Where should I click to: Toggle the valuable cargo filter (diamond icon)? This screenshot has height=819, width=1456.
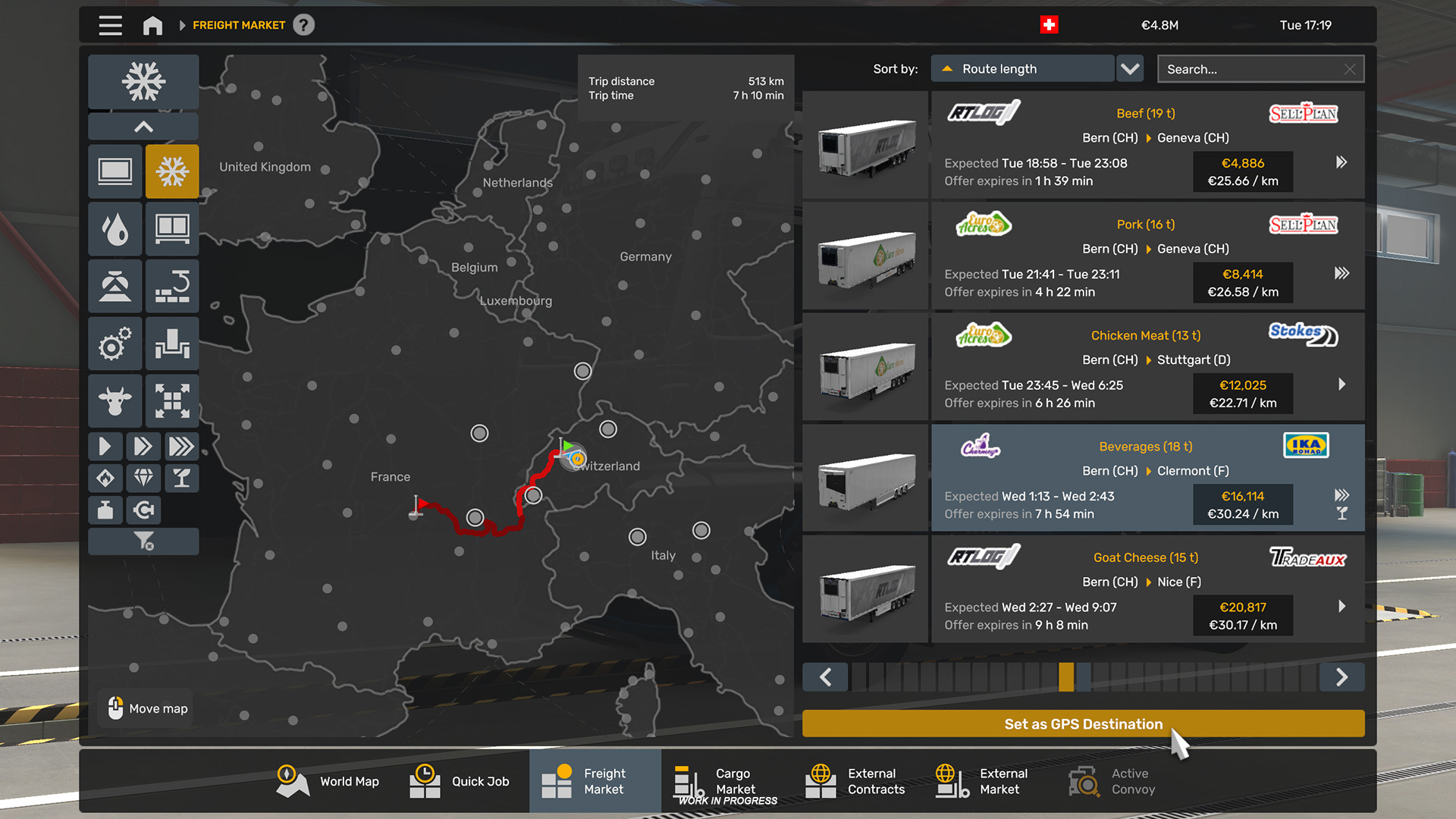pyautogui.click(x=143, y=478)
